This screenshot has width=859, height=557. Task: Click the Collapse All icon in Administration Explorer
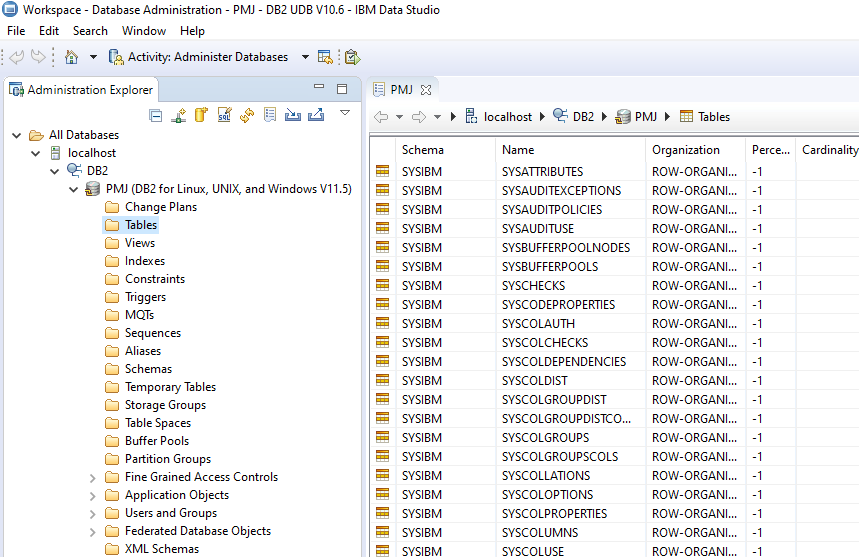(155, 115)
